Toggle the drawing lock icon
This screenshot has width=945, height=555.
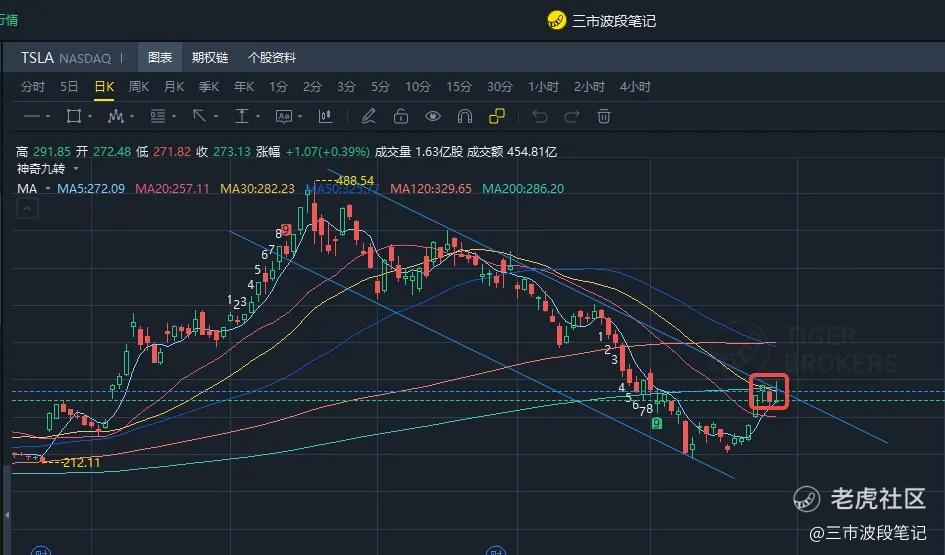pyautogui.click(x=401, y=116)
